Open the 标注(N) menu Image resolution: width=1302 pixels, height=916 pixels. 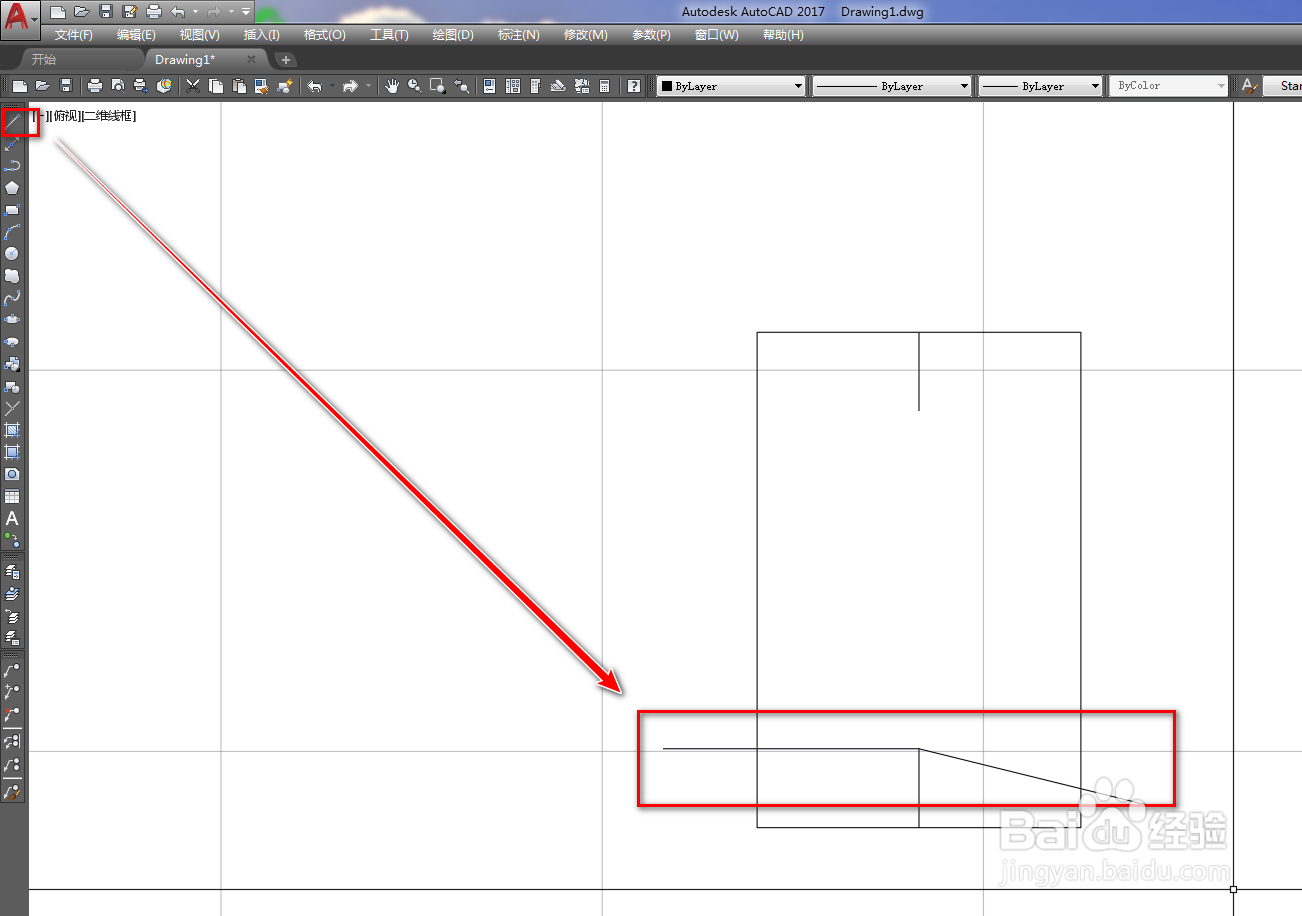pos(518,35)
